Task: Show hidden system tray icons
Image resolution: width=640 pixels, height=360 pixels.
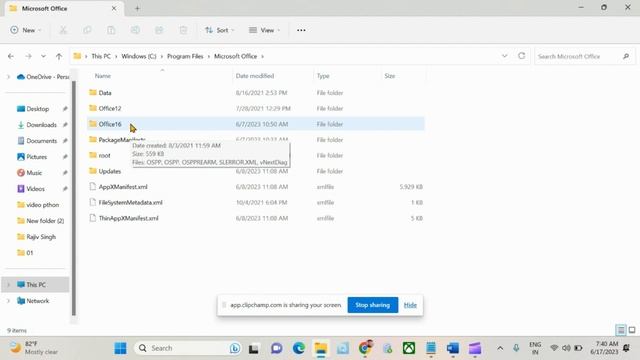Action: click(x=500, y=348)
